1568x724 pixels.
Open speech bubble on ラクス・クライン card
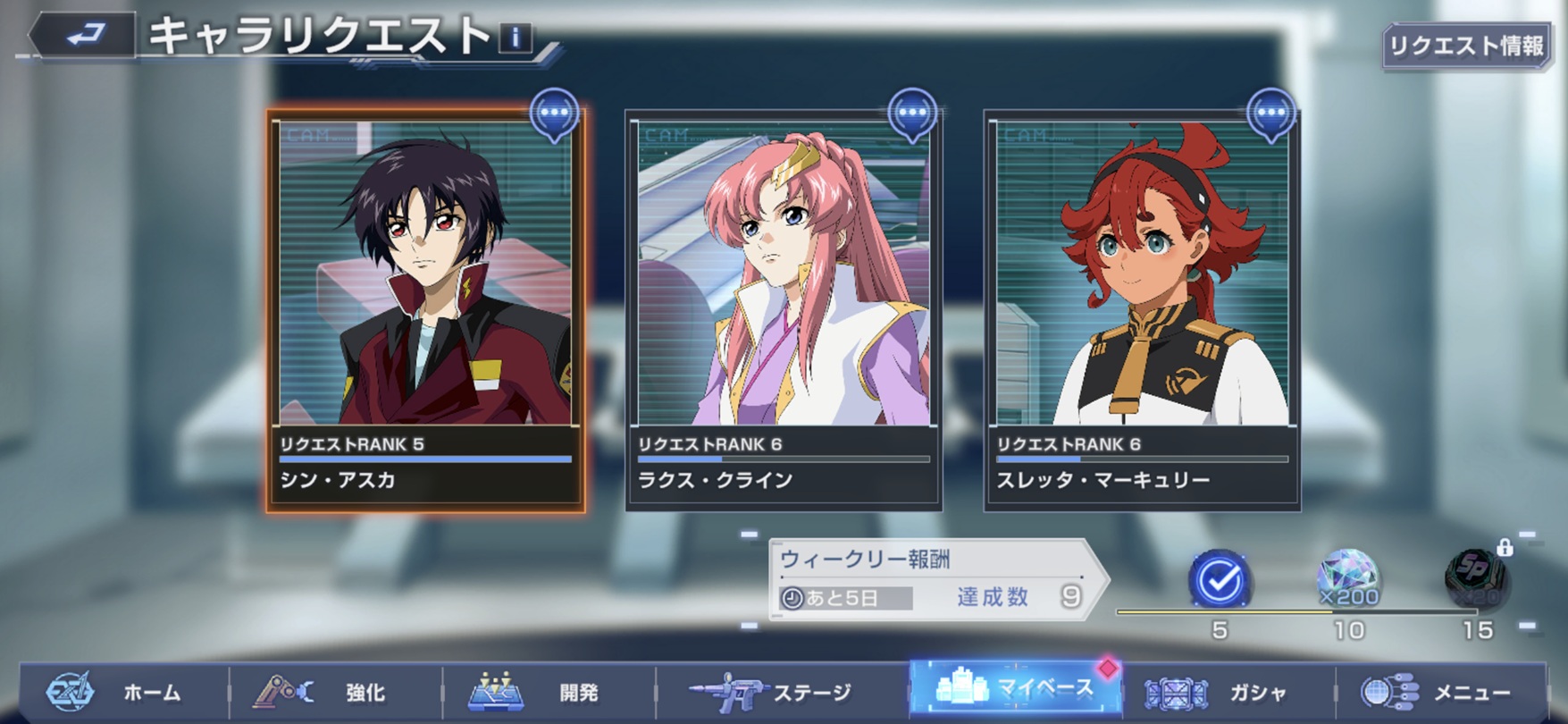912,114
